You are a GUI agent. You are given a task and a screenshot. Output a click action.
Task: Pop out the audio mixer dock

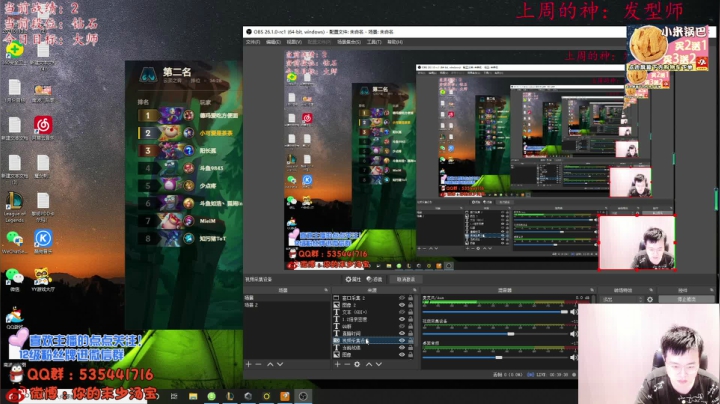[x=591, y=290]
